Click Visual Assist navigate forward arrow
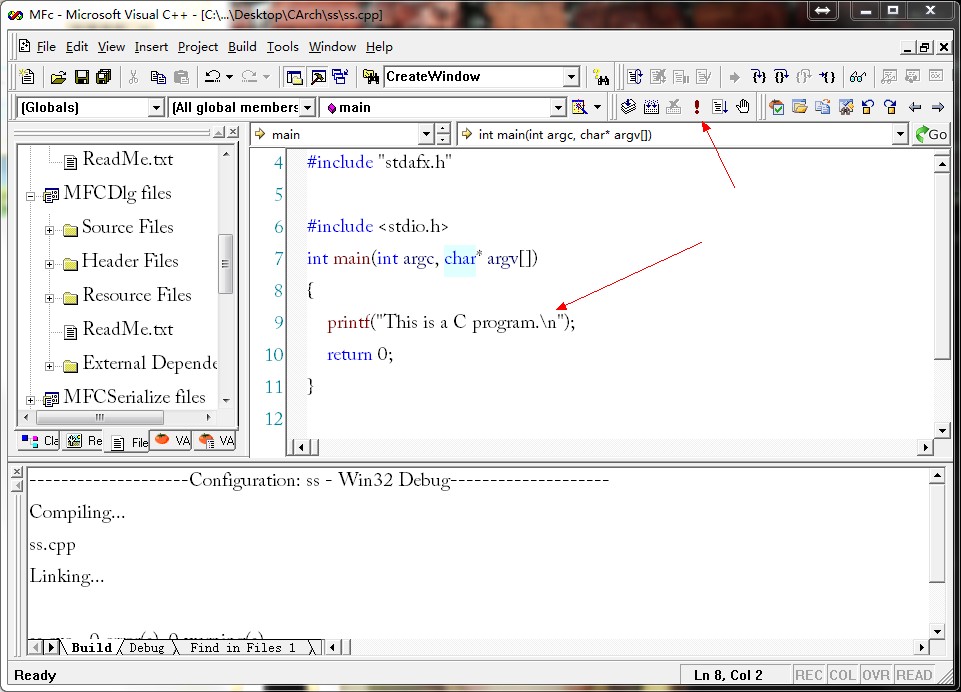The width and height of the screenshot is (961, 692). pos(938,107)
